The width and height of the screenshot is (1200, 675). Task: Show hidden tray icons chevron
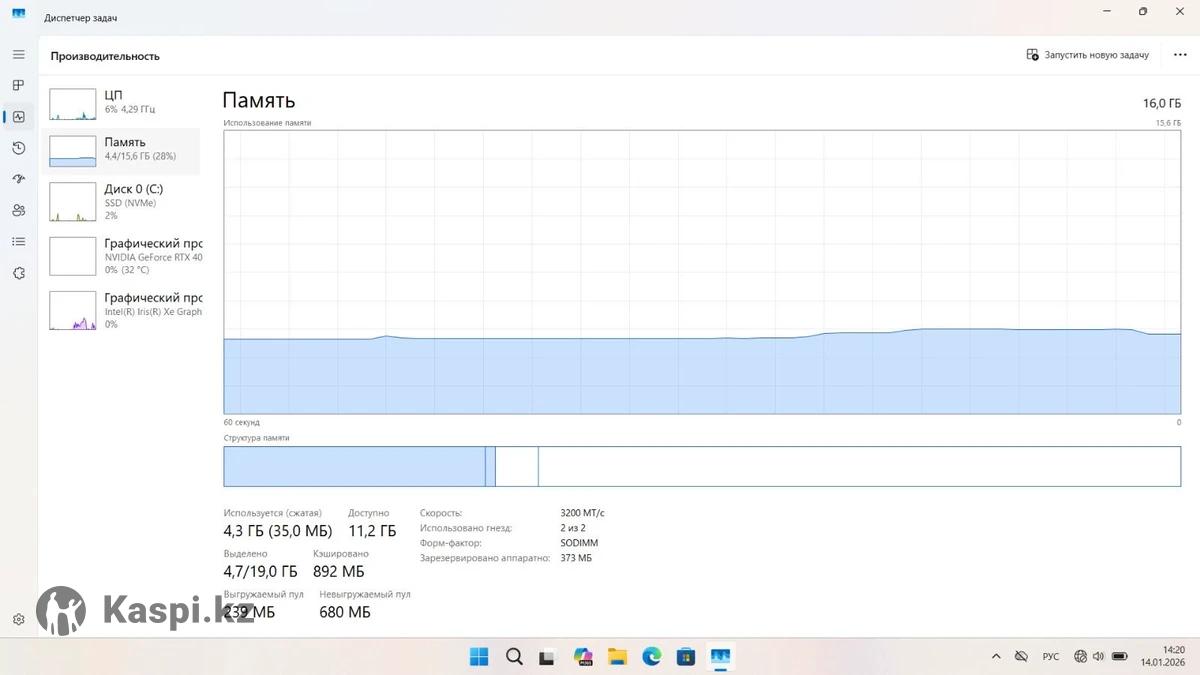tap(996, 657)
